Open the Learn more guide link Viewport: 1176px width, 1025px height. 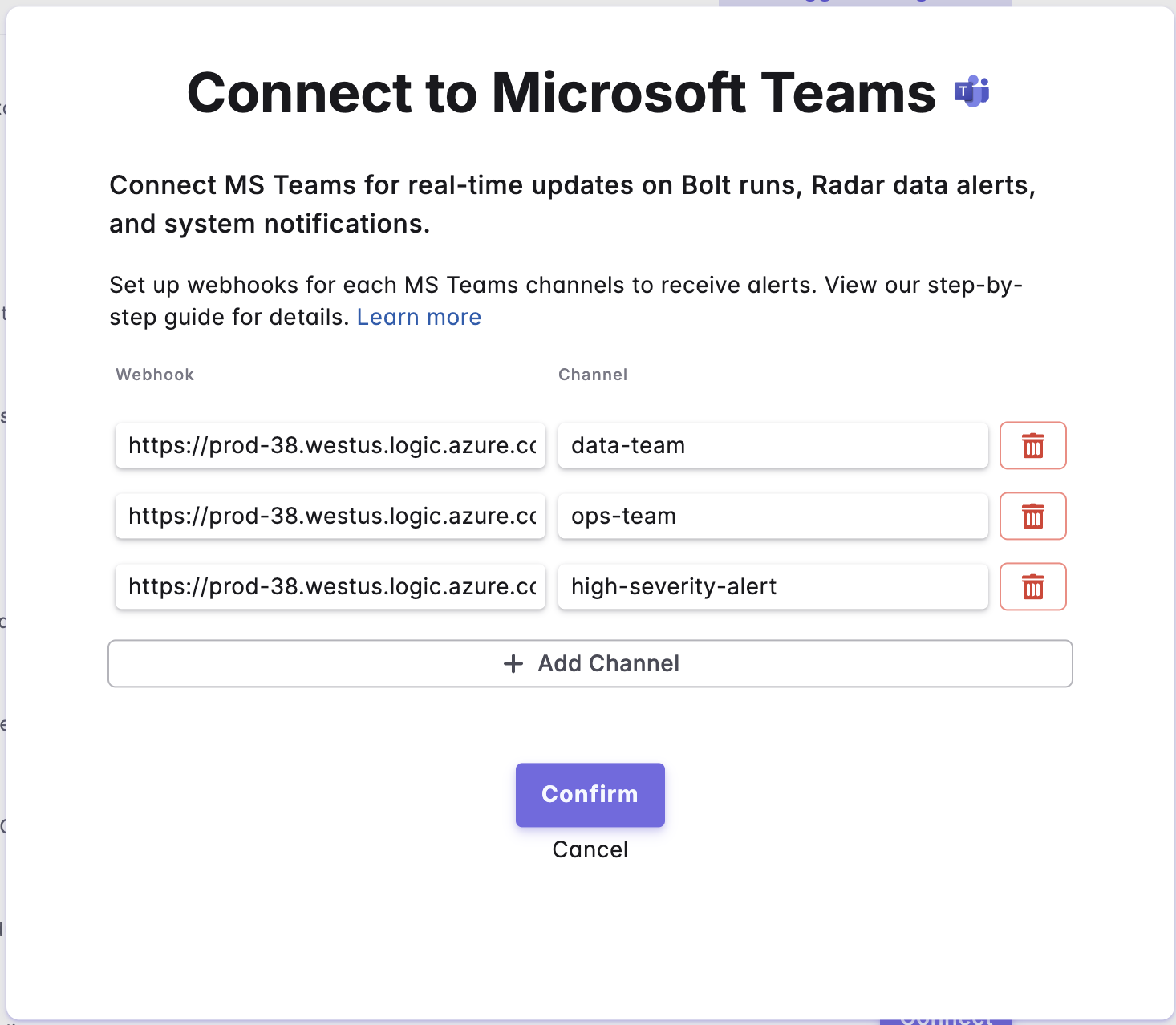click(419, 318)
